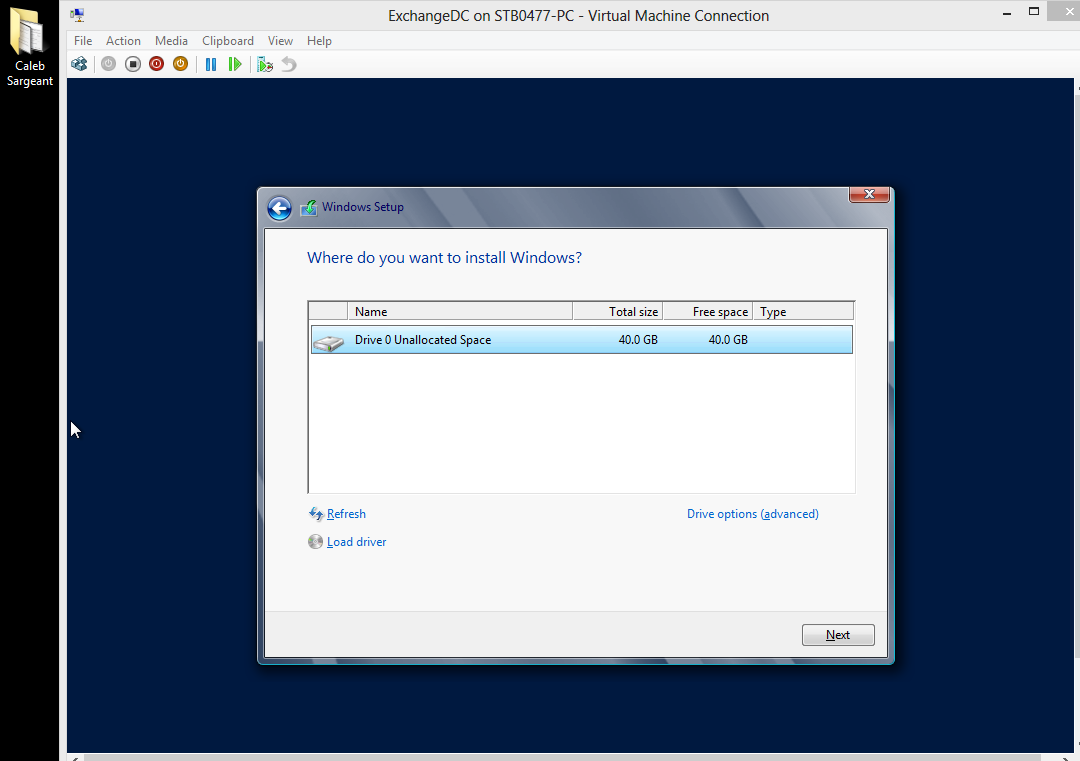This screenshot has width=1080, height=761.
Task: Go back in Windows Setup
Action: 280,208
